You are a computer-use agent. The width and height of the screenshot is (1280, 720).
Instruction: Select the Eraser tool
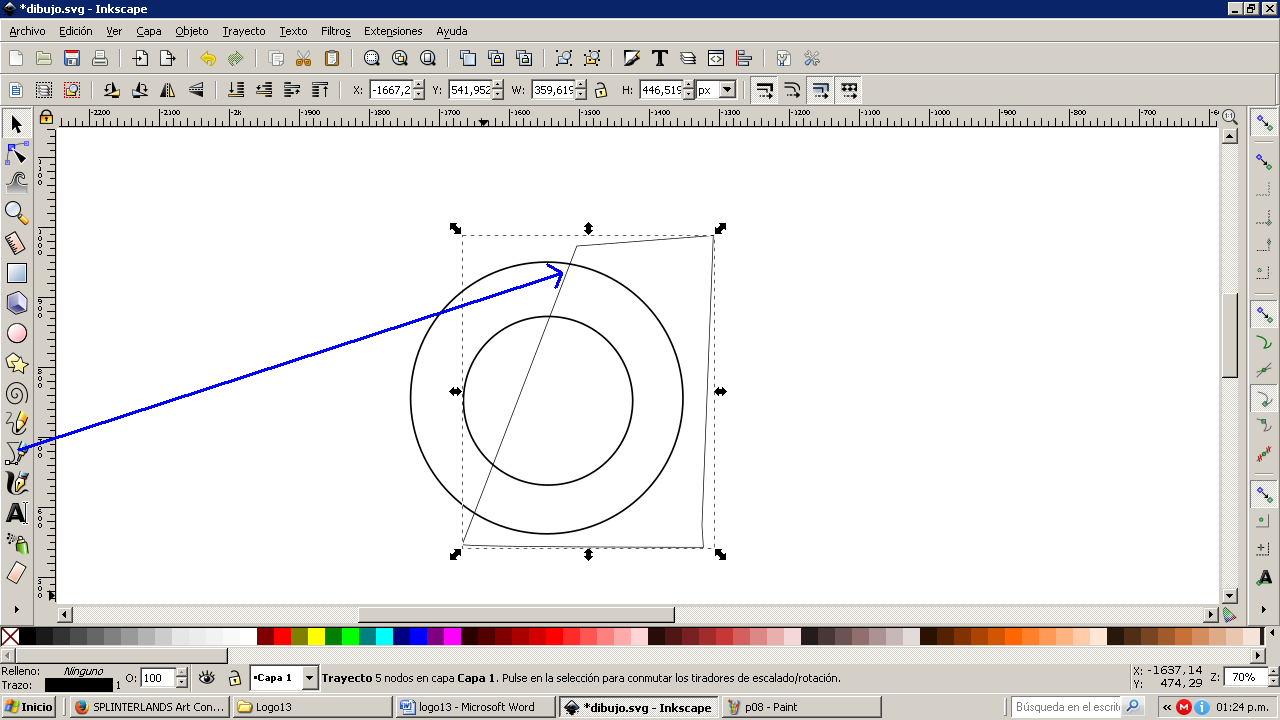(x=17, y=572)
